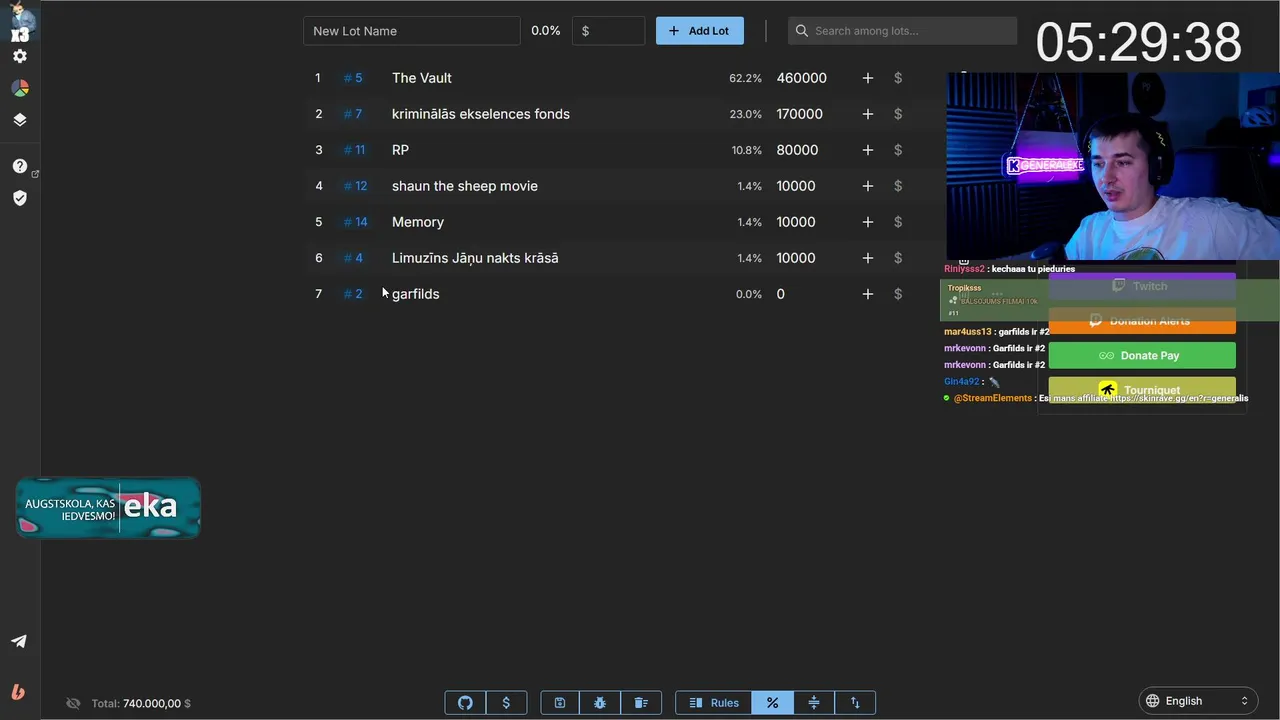Focus the New Lot Name field
Viewport: 1280px width, 720px height.
411,31
